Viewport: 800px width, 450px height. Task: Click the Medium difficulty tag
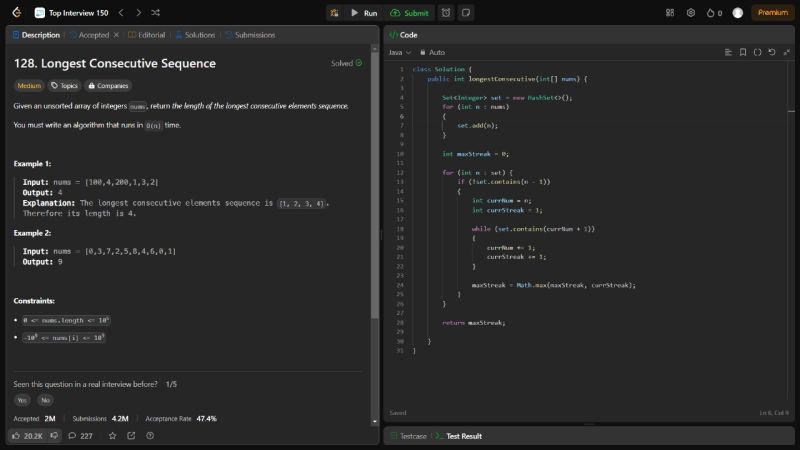coord(29,86)
